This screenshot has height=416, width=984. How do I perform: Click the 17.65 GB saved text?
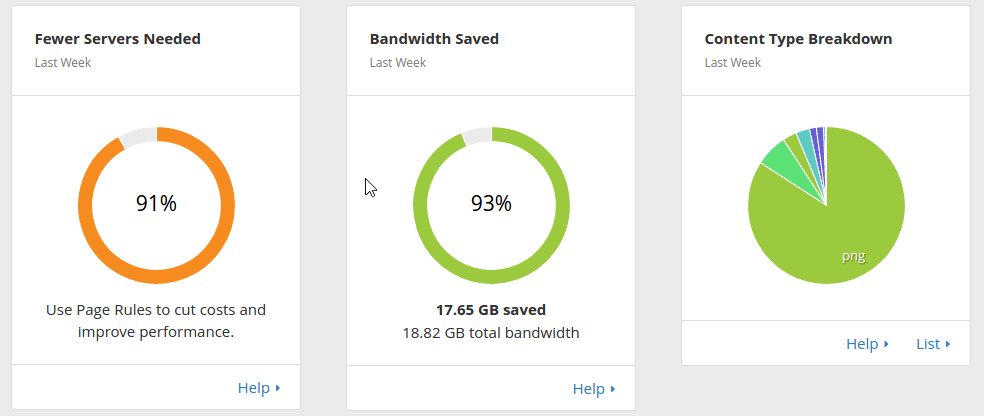click(491, 310)
